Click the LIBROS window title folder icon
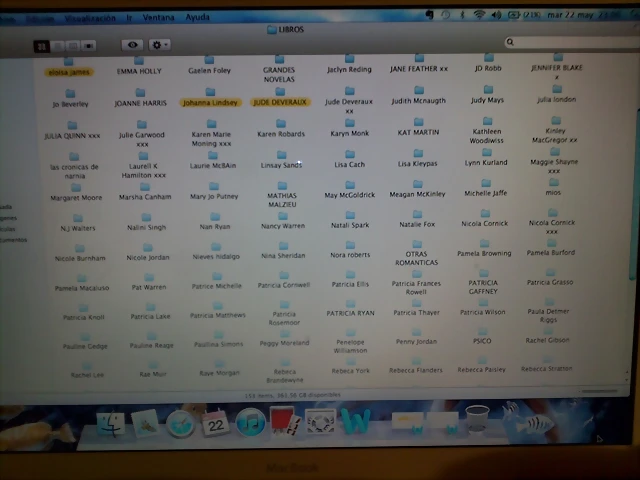 (272, 30)
